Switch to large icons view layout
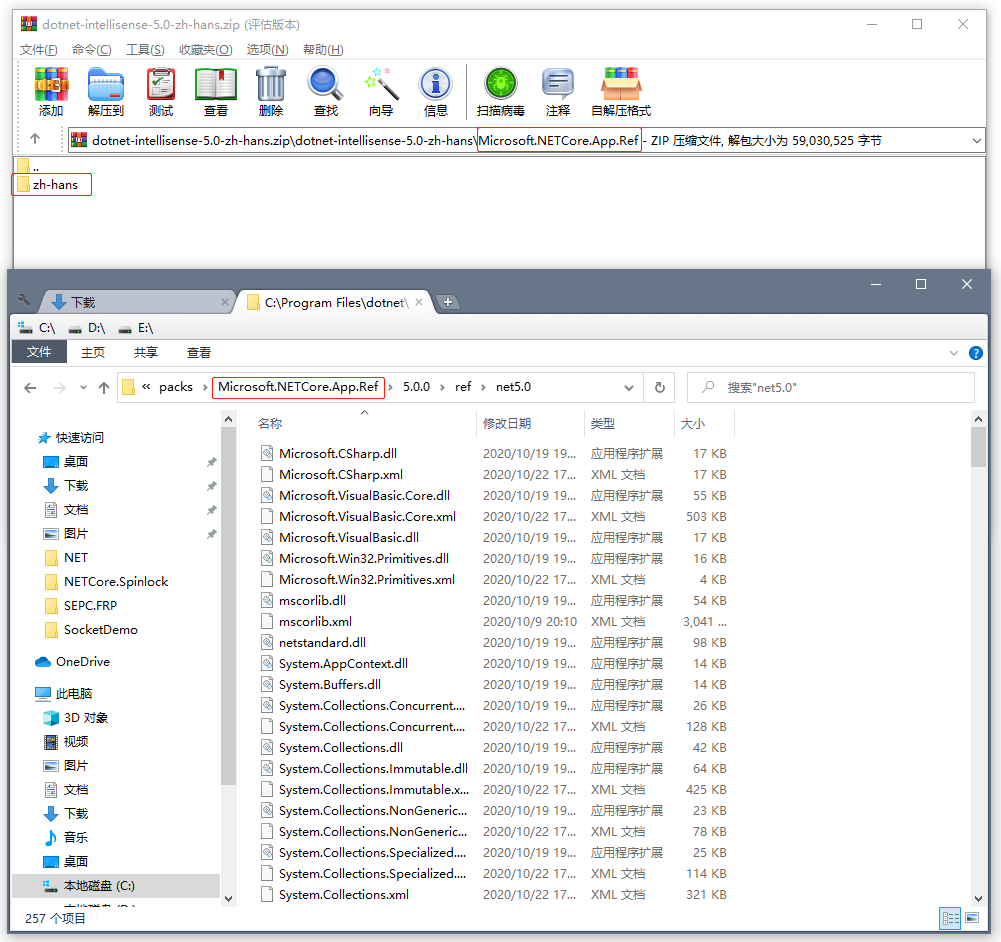This screenshot has width=1001, height=942. pyautogui.click(x=972, y=918)
